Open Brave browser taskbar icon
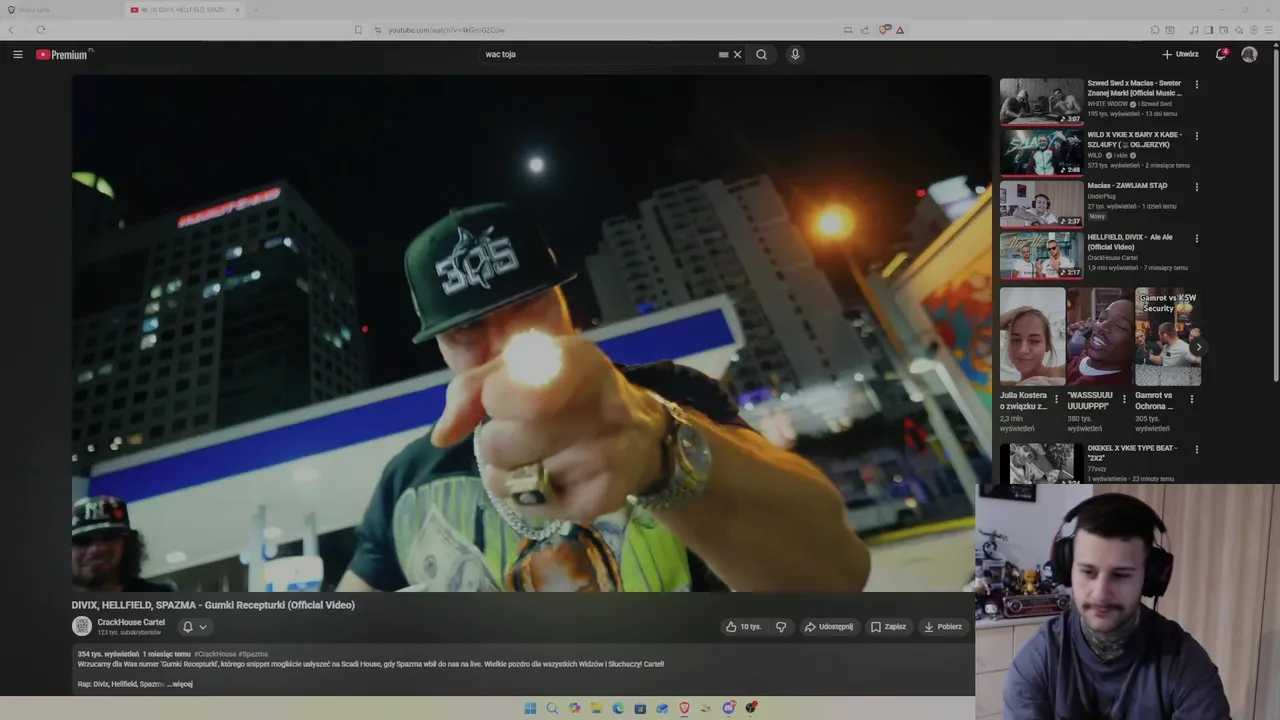 pos(685,708)
